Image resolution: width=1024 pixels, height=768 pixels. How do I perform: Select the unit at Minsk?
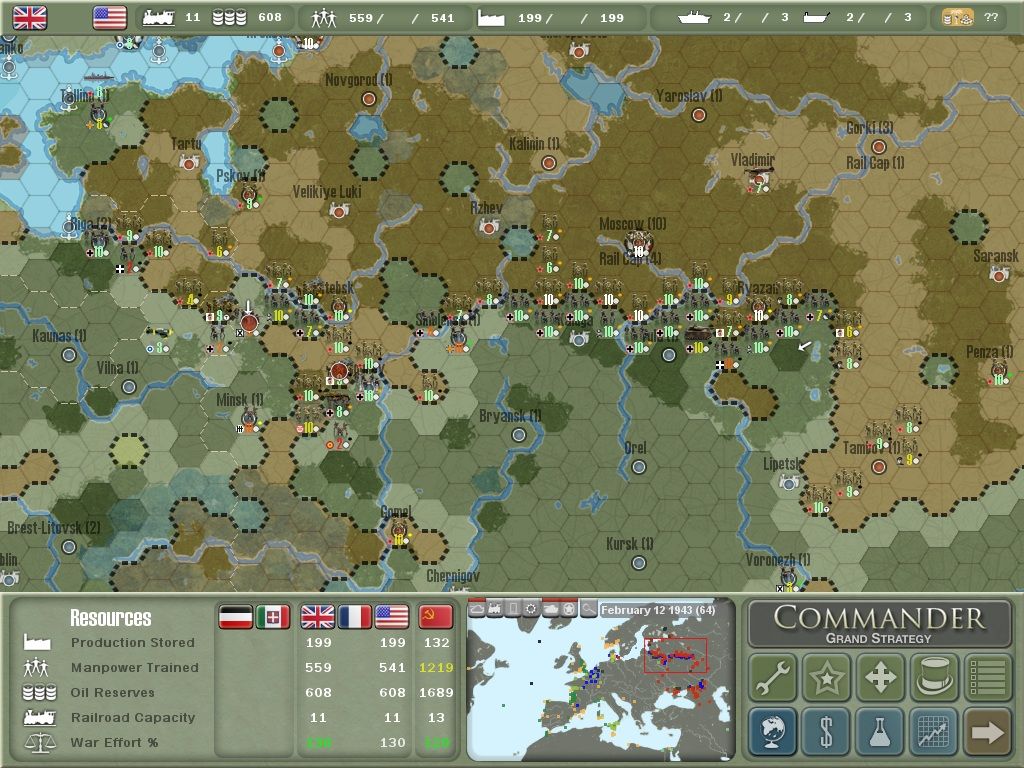coord(249,420)
